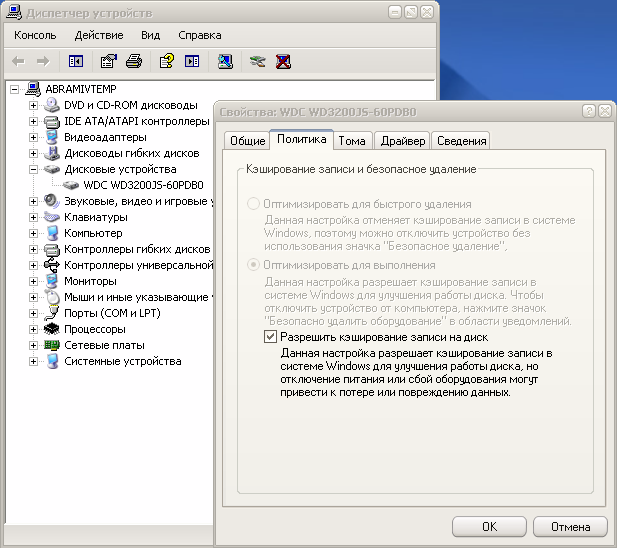Image resolution: width=617 pixels, height=548 pixels.
Task: Toggle the console tree pane icon
Action: (76, 61)
